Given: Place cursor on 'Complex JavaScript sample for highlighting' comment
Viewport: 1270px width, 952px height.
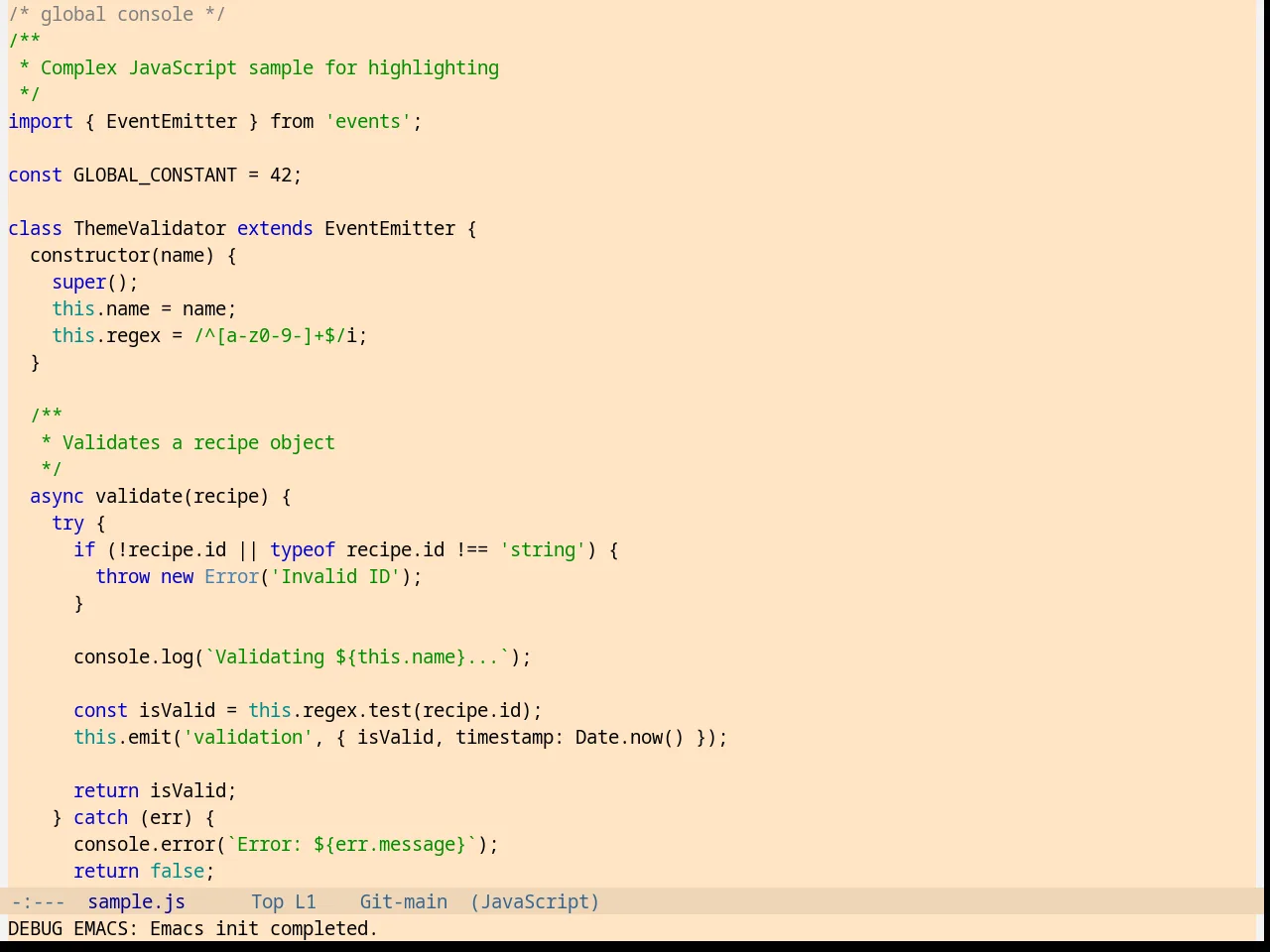Looking at the screenshot, I should [270, 67].
